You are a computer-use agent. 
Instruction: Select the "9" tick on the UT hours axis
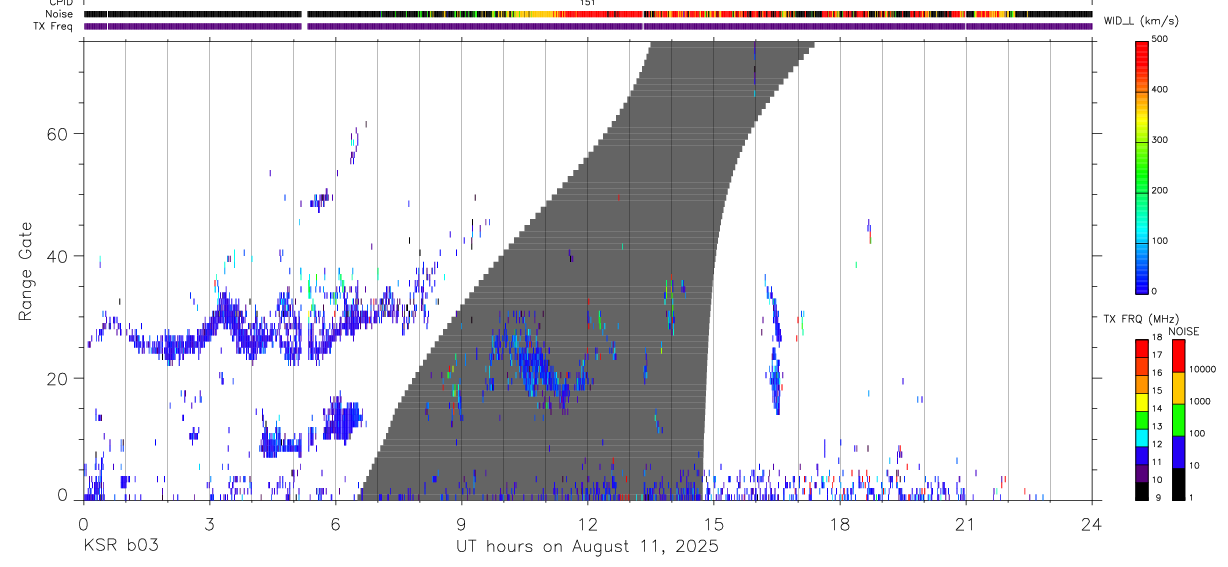(x=461, y=523)
